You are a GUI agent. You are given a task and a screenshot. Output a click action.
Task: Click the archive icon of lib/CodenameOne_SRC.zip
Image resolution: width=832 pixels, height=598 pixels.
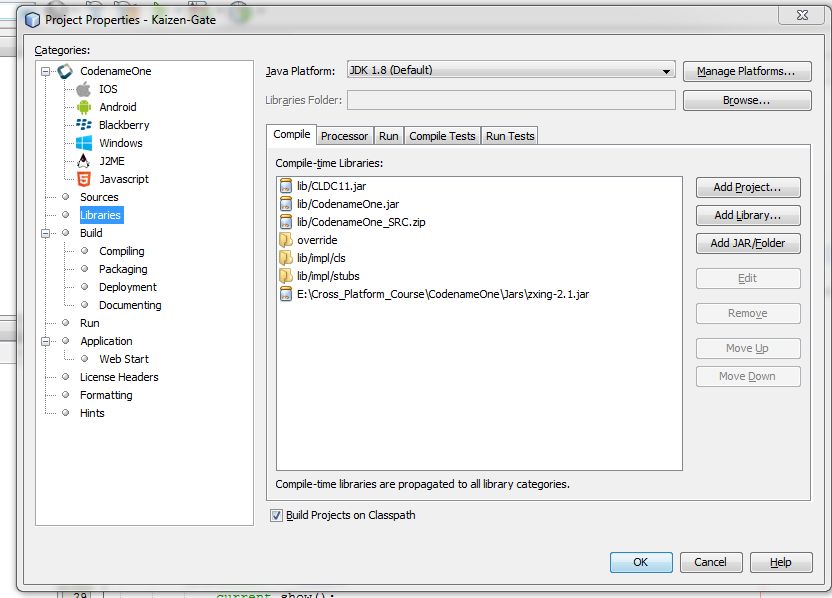[285, 222]
